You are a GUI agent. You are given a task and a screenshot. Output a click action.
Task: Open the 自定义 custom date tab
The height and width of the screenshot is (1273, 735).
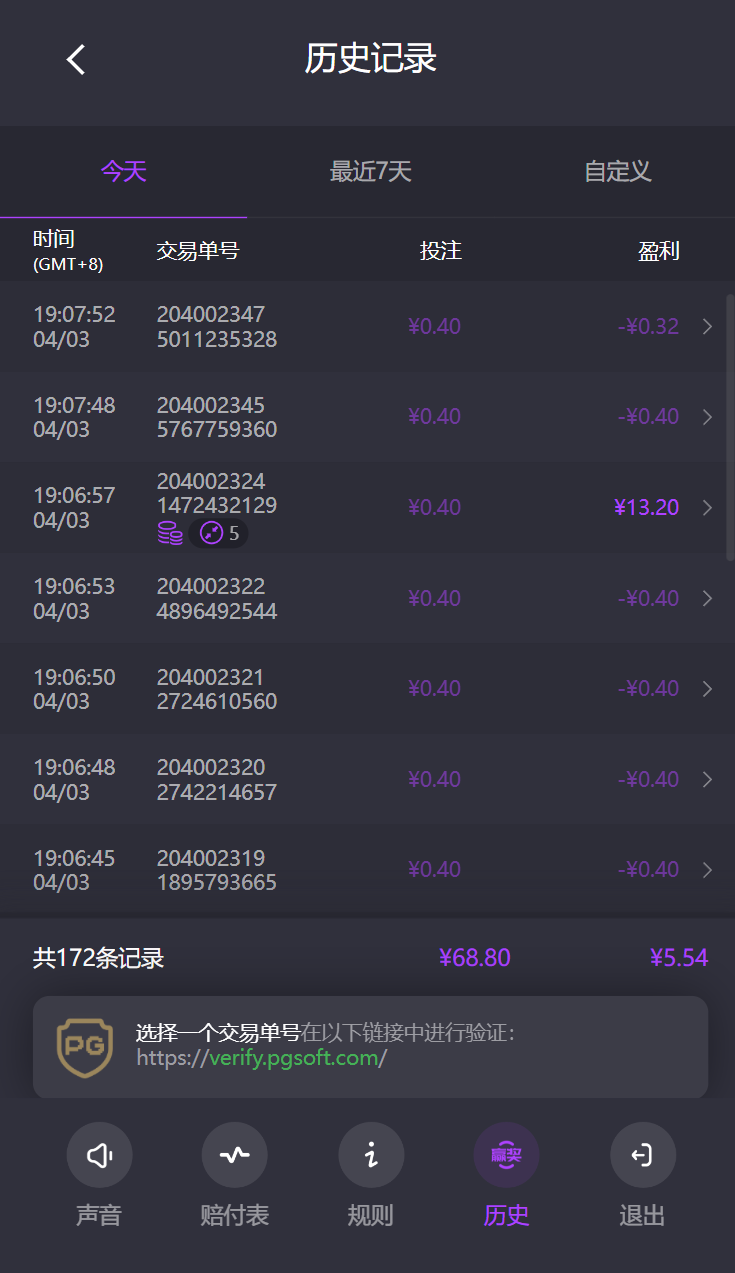617,172
